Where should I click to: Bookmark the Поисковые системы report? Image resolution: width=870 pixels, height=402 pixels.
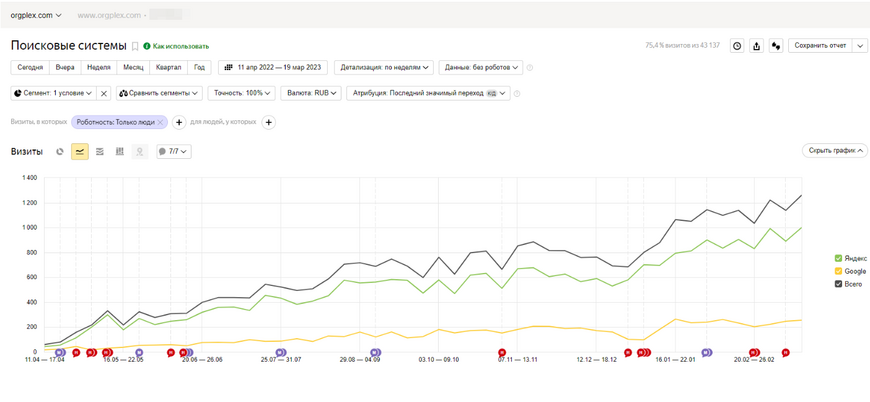coord(136,46)
